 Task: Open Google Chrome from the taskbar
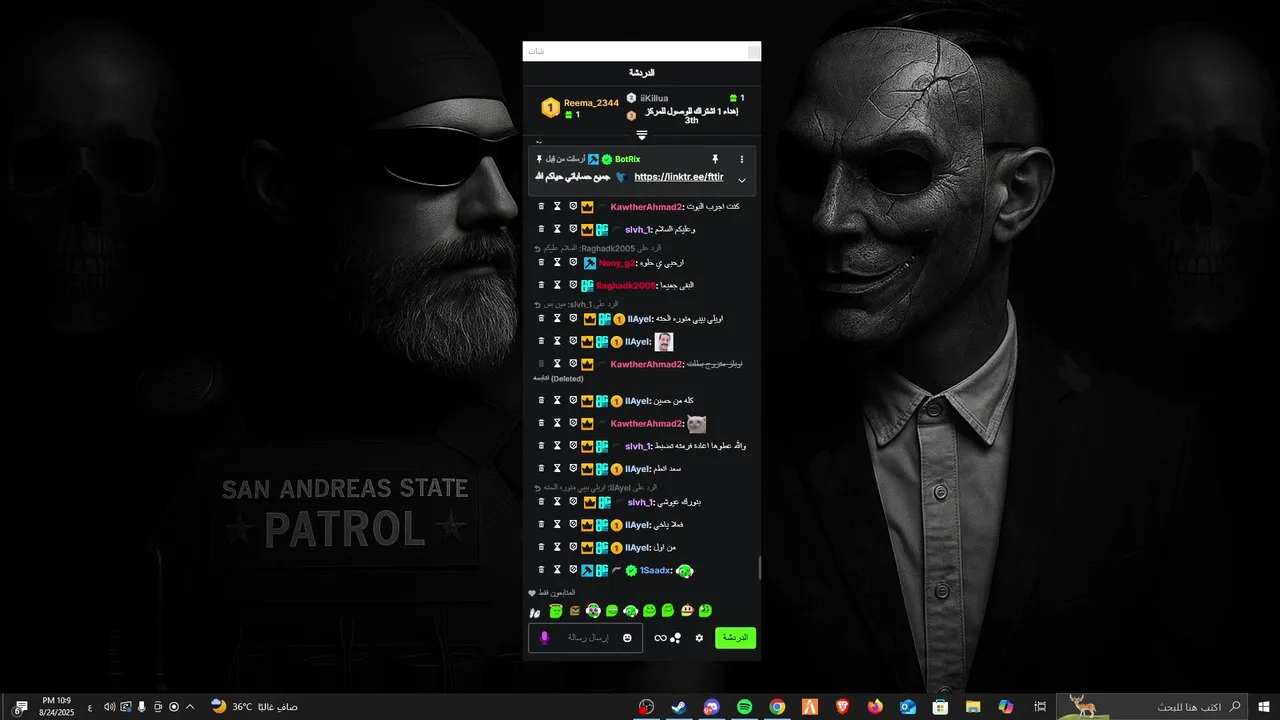click(x=777, y=707)
